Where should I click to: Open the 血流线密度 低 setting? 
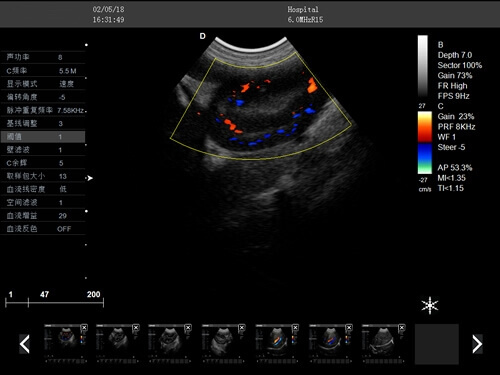click(43, 189)
